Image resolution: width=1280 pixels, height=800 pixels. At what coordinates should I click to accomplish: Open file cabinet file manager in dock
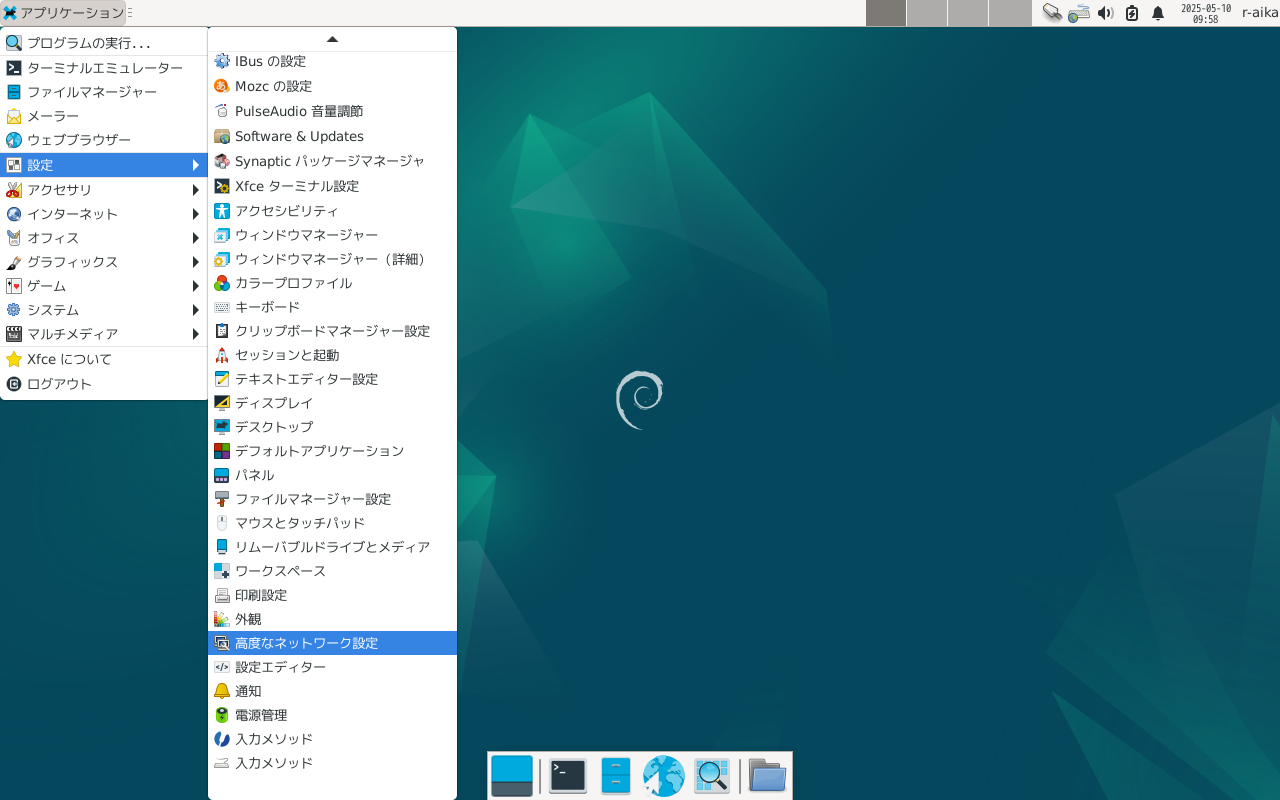(x=616, y=776)
